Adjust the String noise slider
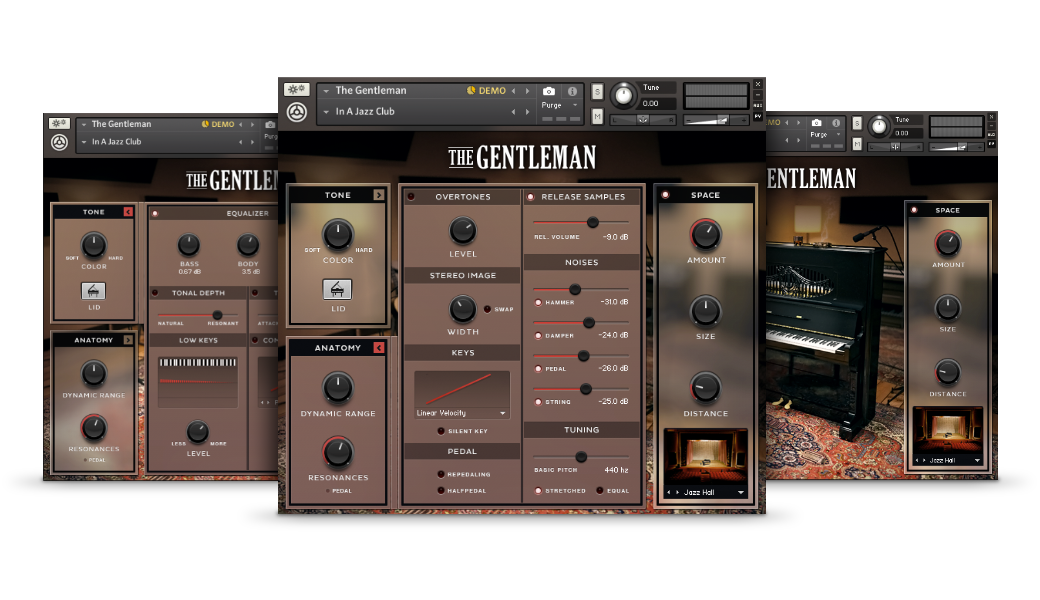Viewport: 1040px width, 600px height. 581,389
